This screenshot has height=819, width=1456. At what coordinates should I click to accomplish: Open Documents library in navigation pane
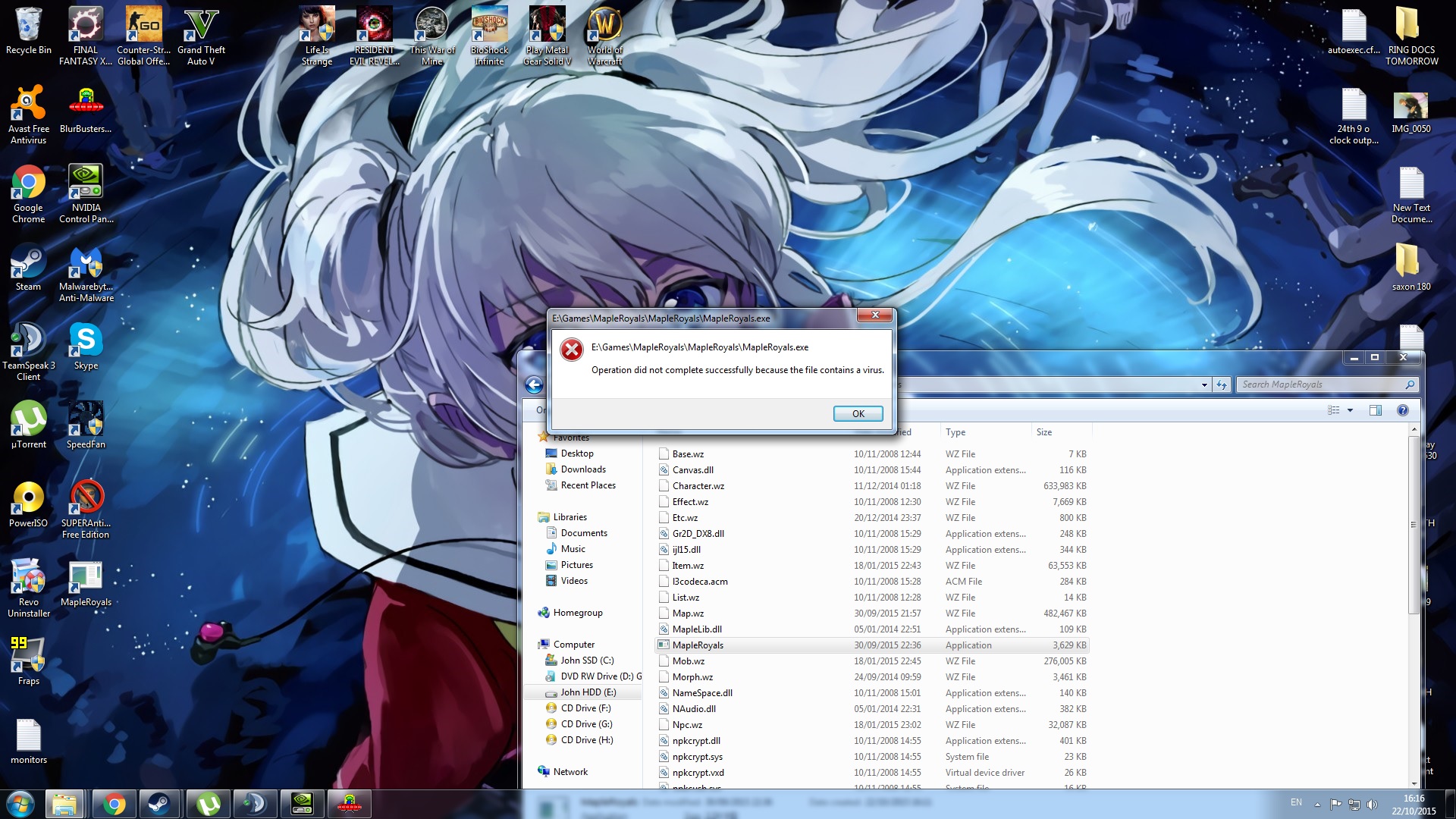(x=583, y=533)
